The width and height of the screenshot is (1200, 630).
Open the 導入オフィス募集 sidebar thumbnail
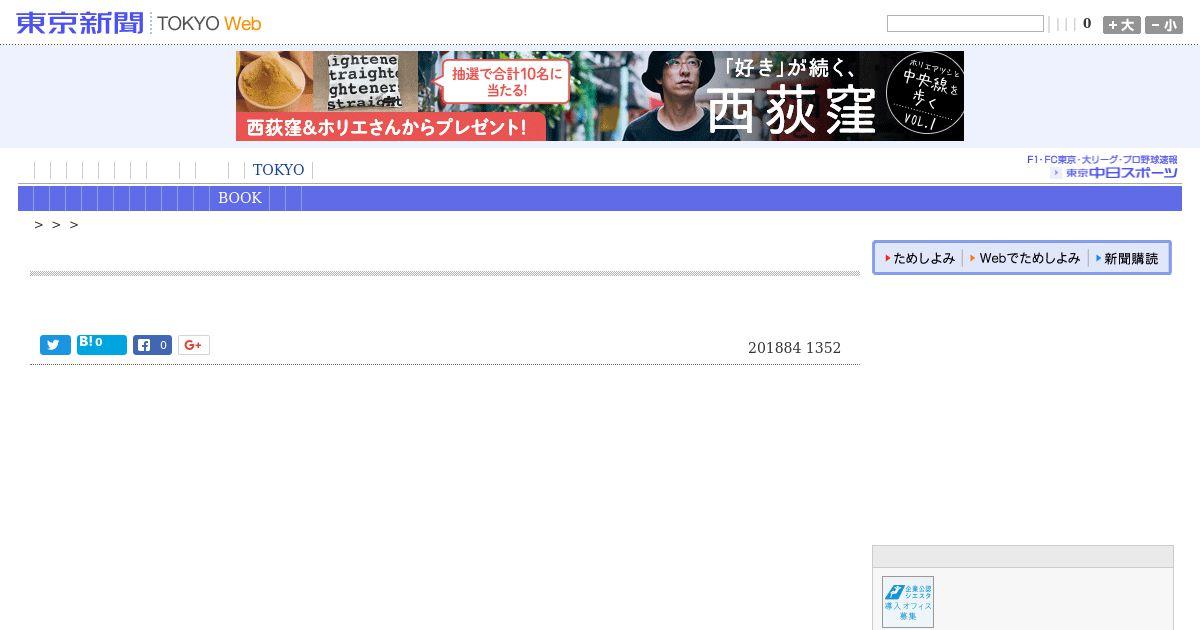pyautogui.click(x=908, y=602)
